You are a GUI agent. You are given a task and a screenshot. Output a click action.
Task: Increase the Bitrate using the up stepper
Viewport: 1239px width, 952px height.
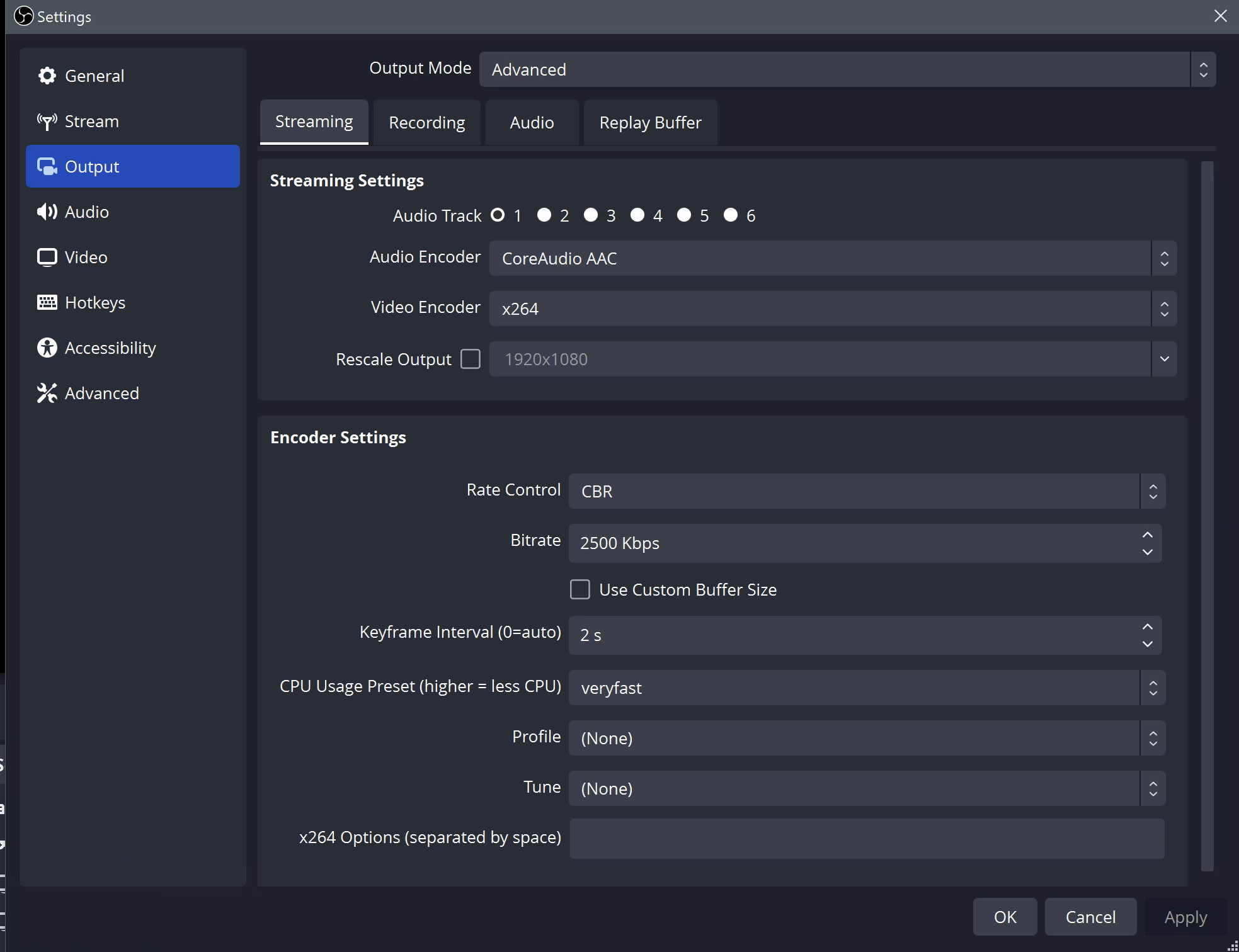[x=1148, y=535]
